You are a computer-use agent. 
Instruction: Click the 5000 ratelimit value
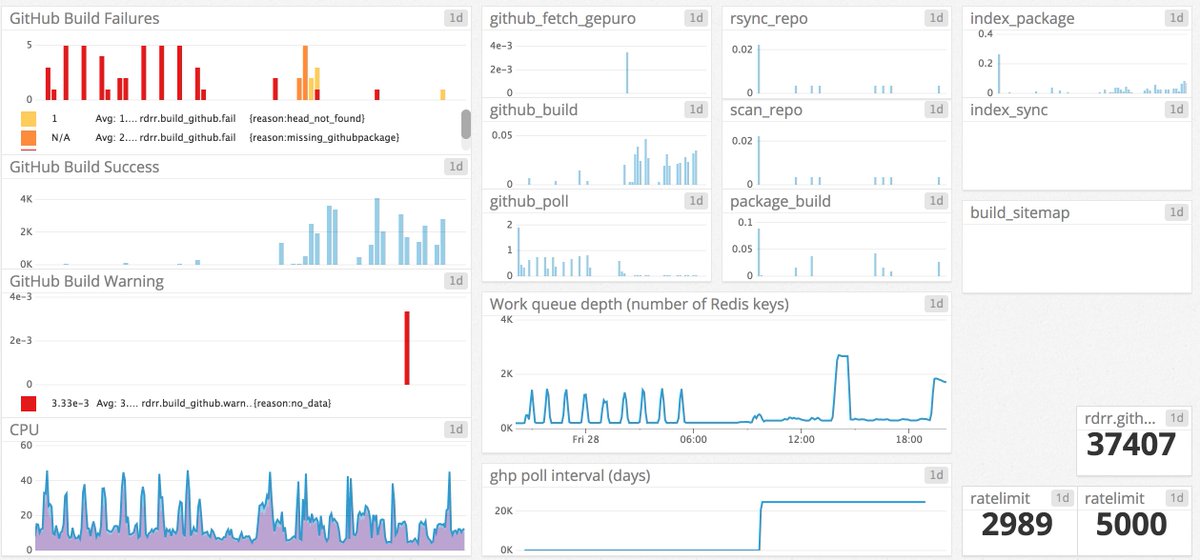tap(1133, 524)
